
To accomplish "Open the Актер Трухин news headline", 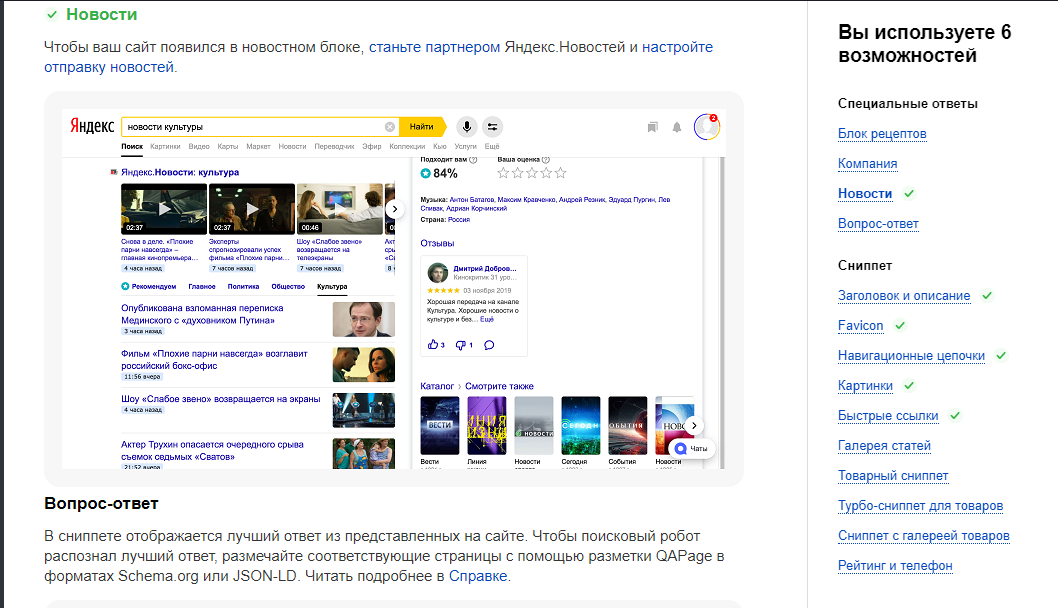I will click(x=212, y=451).
